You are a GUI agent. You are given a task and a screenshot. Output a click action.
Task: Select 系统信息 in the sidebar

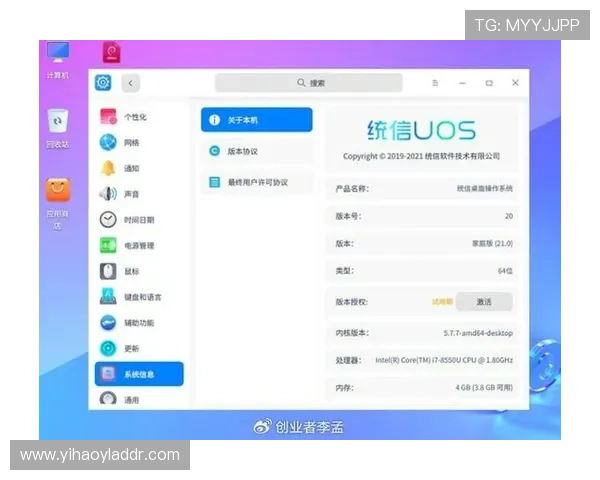pyautogui.click(x=139, y=374)
